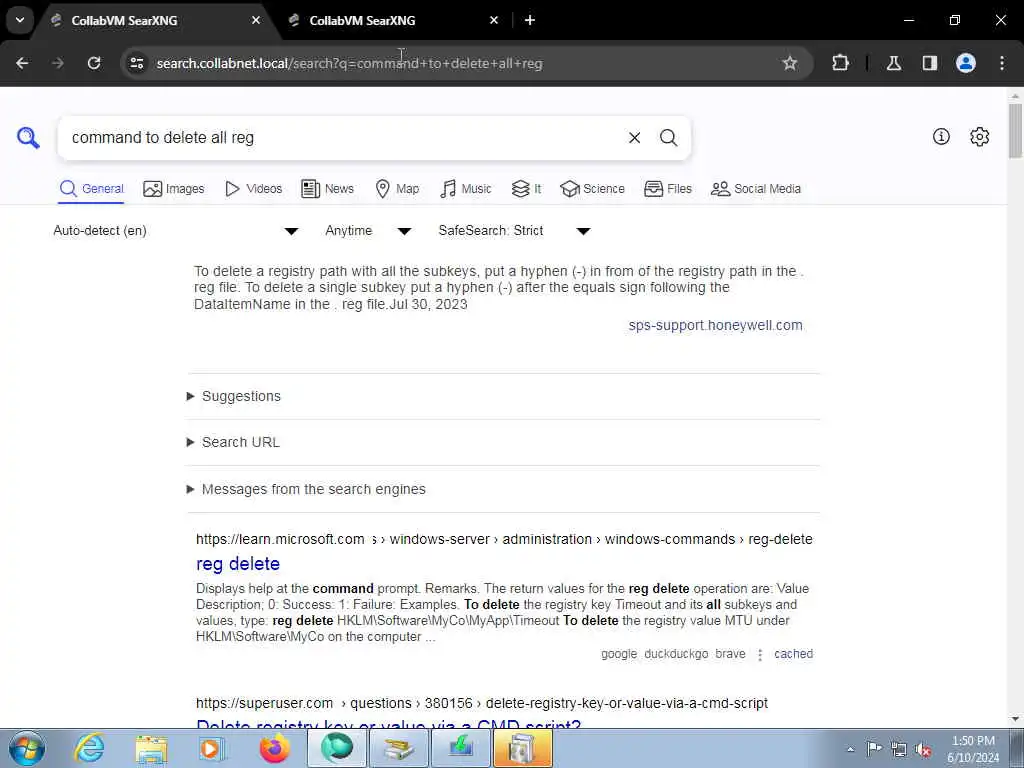1024x768 pixels.
Task: Focus the search query input field
Action: tap(343, 138)
